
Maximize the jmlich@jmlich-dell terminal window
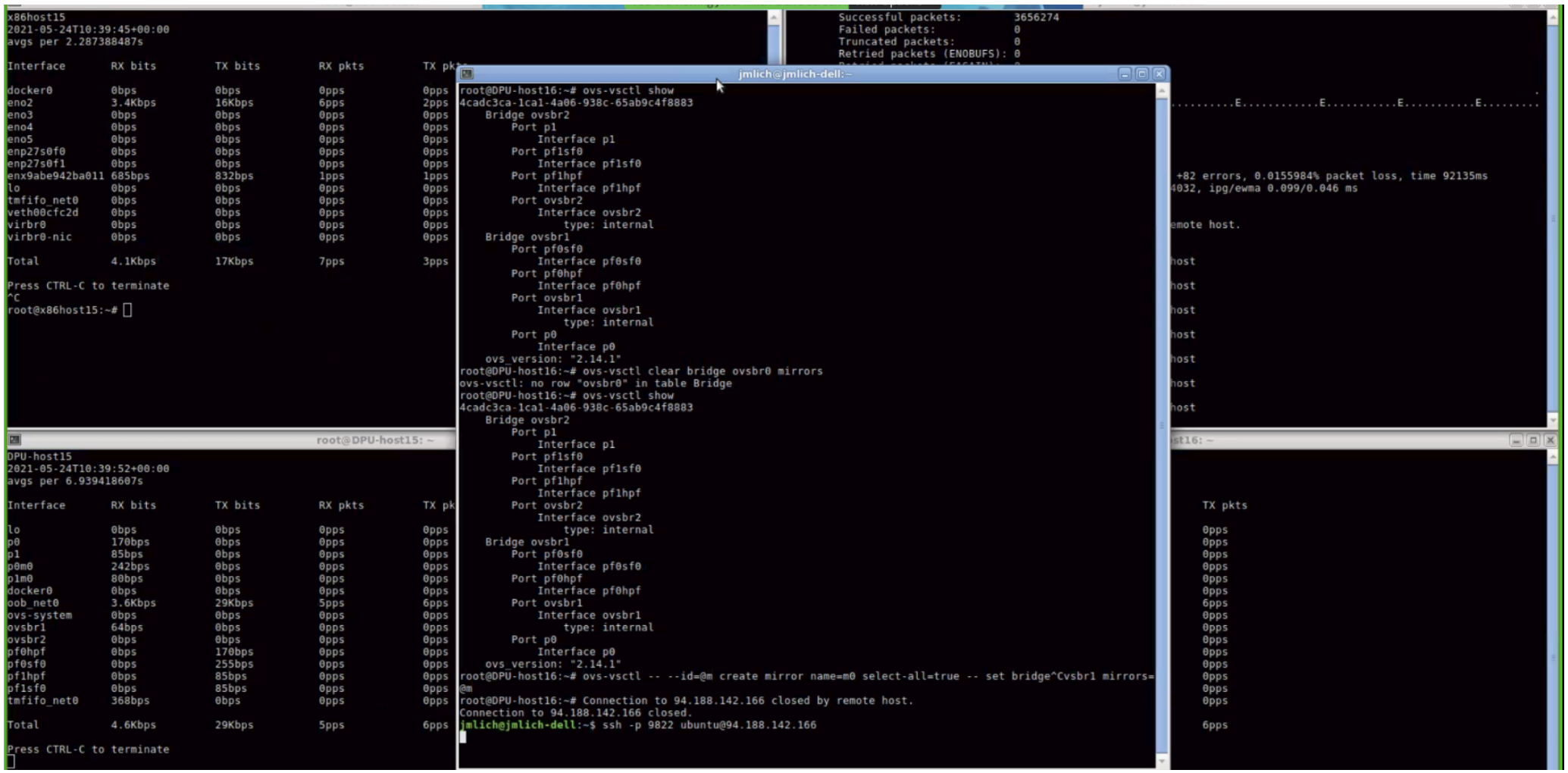(x=1142, y=74)
